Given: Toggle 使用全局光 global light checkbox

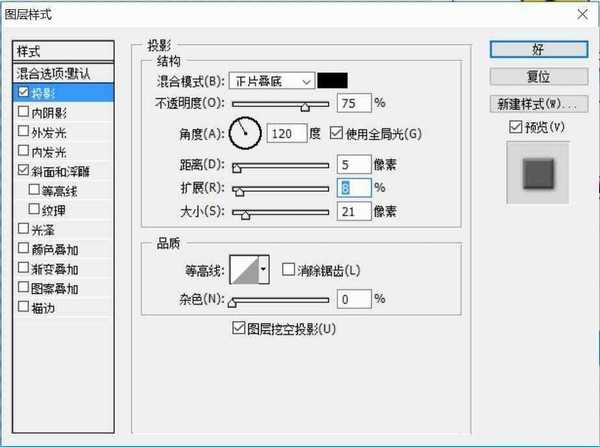Looking at the screenshot, I should [x=335, y=133].
